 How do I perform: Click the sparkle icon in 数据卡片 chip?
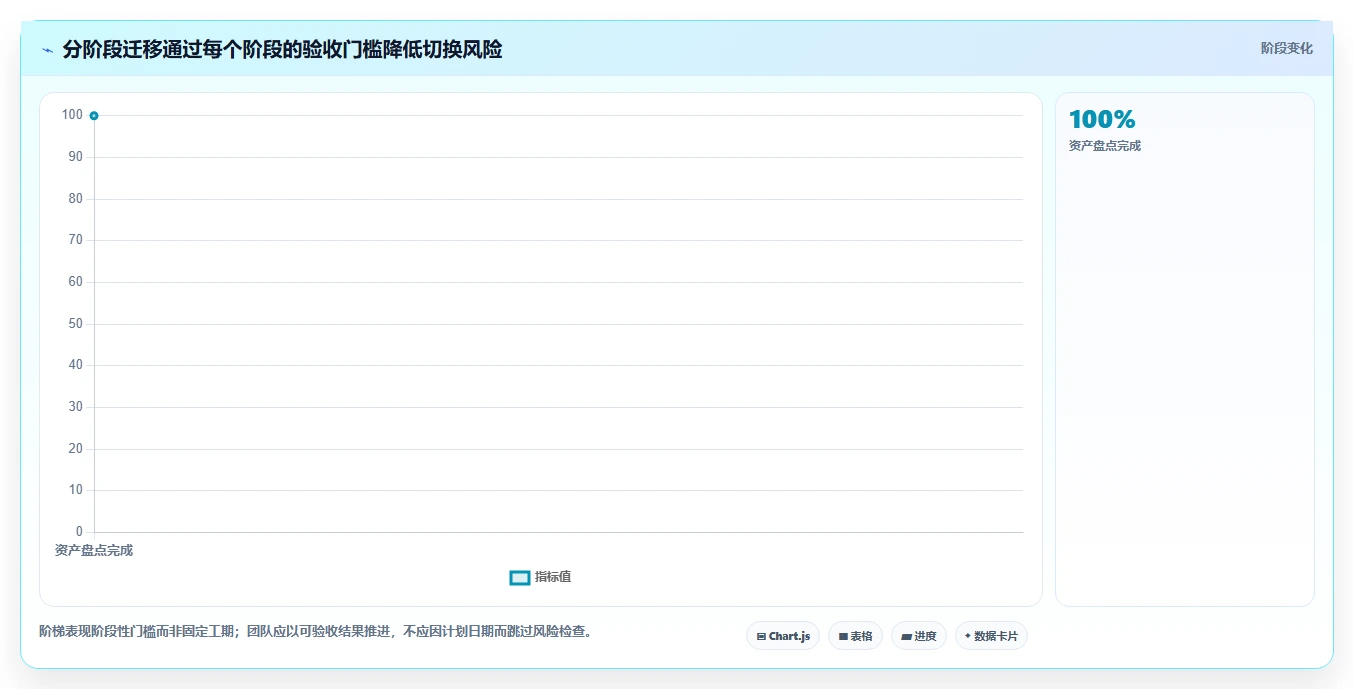click(x=967, y=636)
